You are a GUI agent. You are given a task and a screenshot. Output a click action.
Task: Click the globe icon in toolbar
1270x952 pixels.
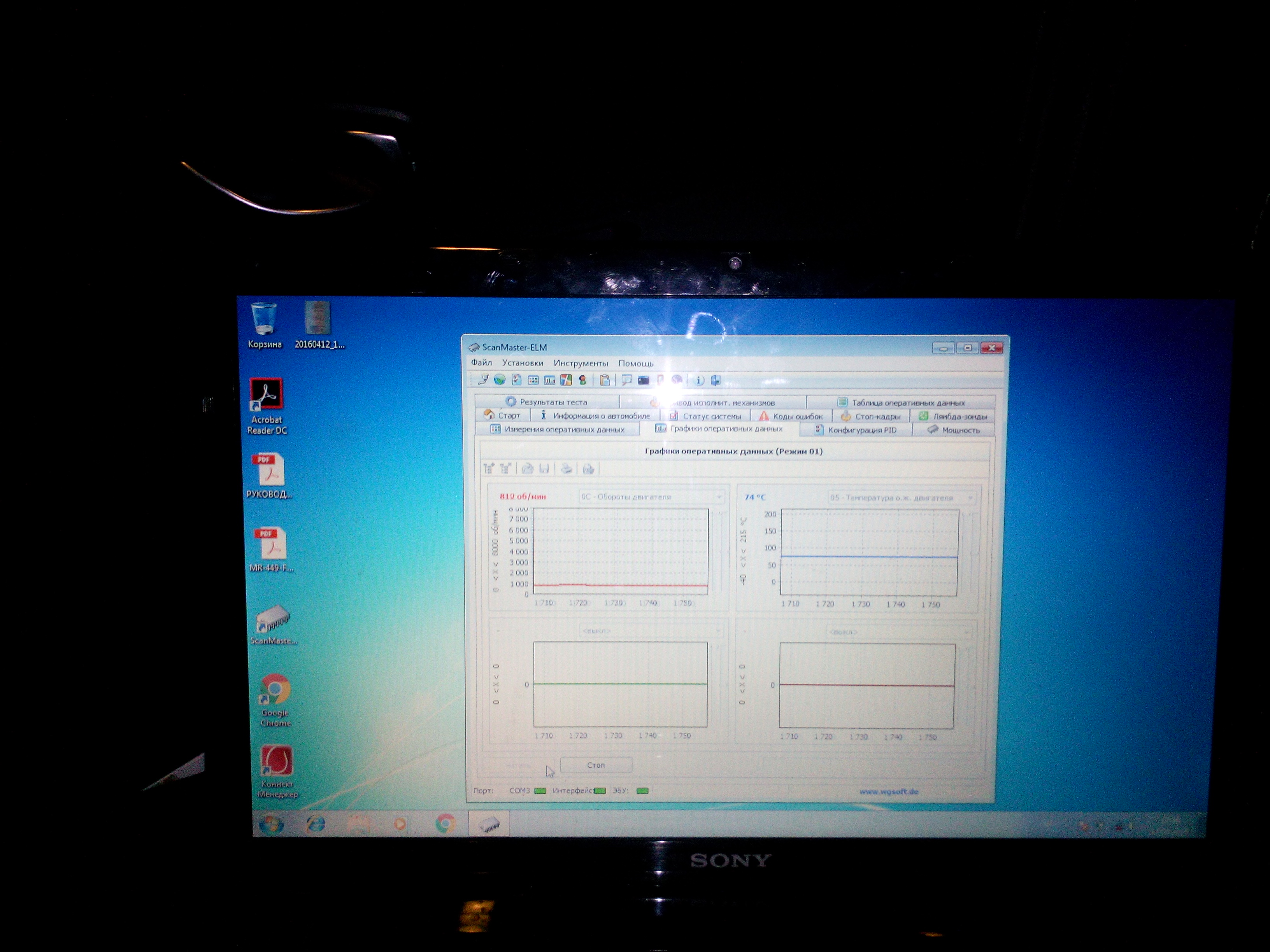pos(500,380)
